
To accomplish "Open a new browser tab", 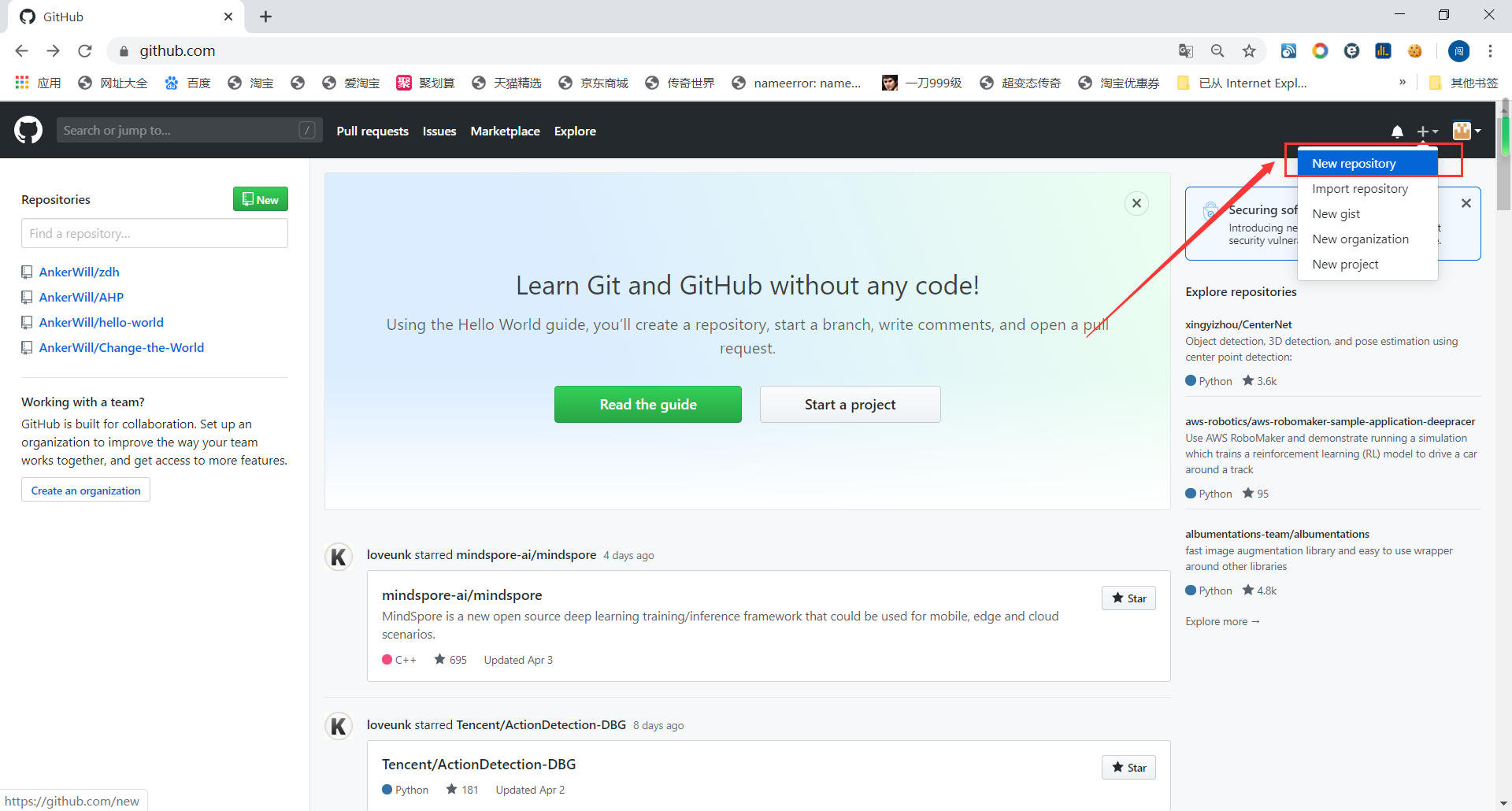I will [x=266, y=17].
